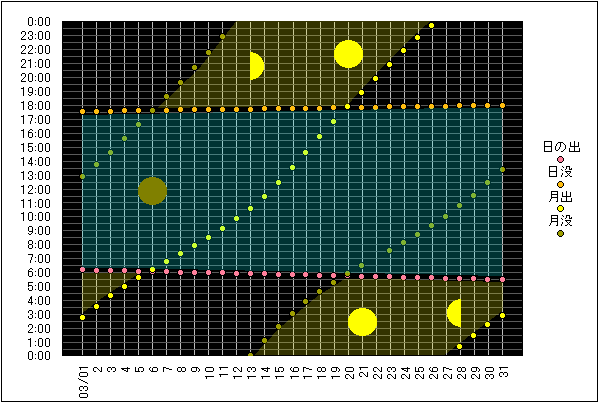Click the dark new moon icon near 12:00

click(x=152, y=190)
